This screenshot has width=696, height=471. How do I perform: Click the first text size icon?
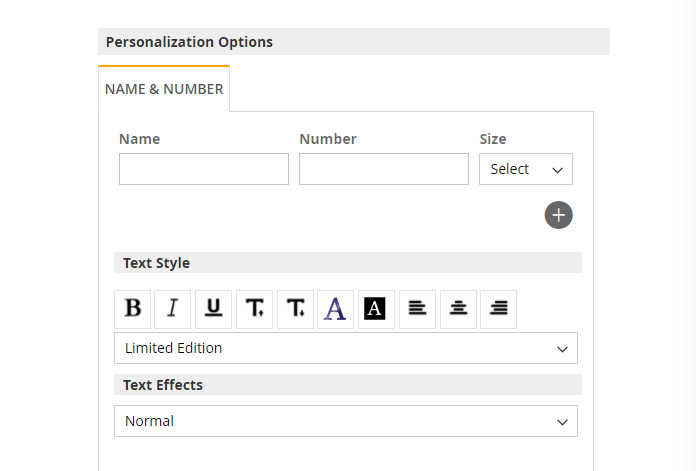(254, 309)
